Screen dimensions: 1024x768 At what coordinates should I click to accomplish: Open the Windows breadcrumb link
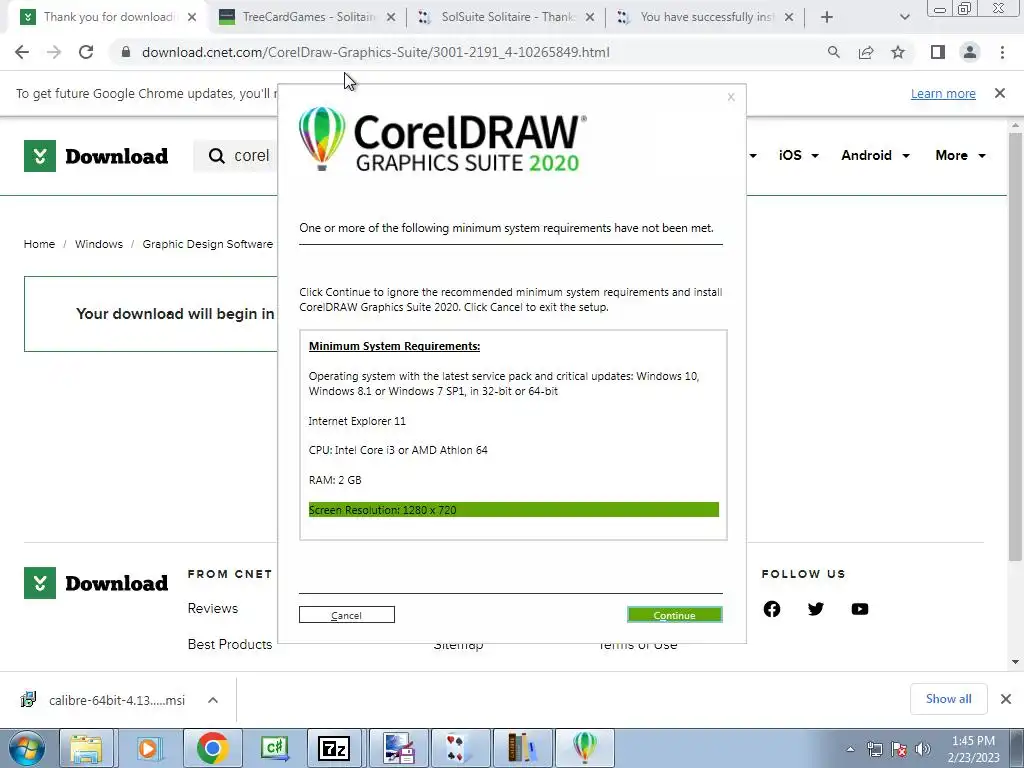point(99,244)
